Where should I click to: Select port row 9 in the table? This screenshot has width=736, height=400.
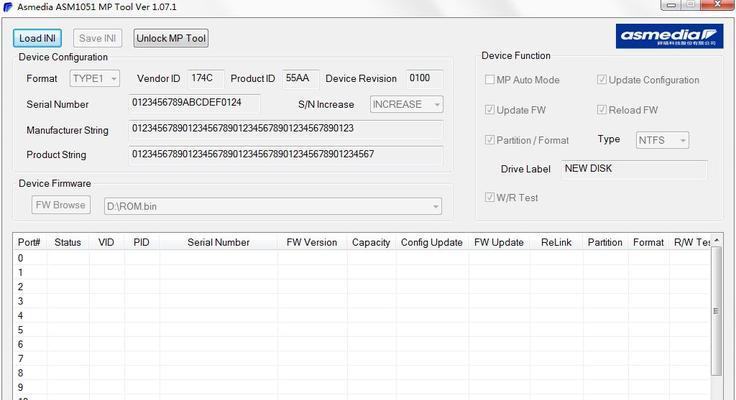(361, 387)
